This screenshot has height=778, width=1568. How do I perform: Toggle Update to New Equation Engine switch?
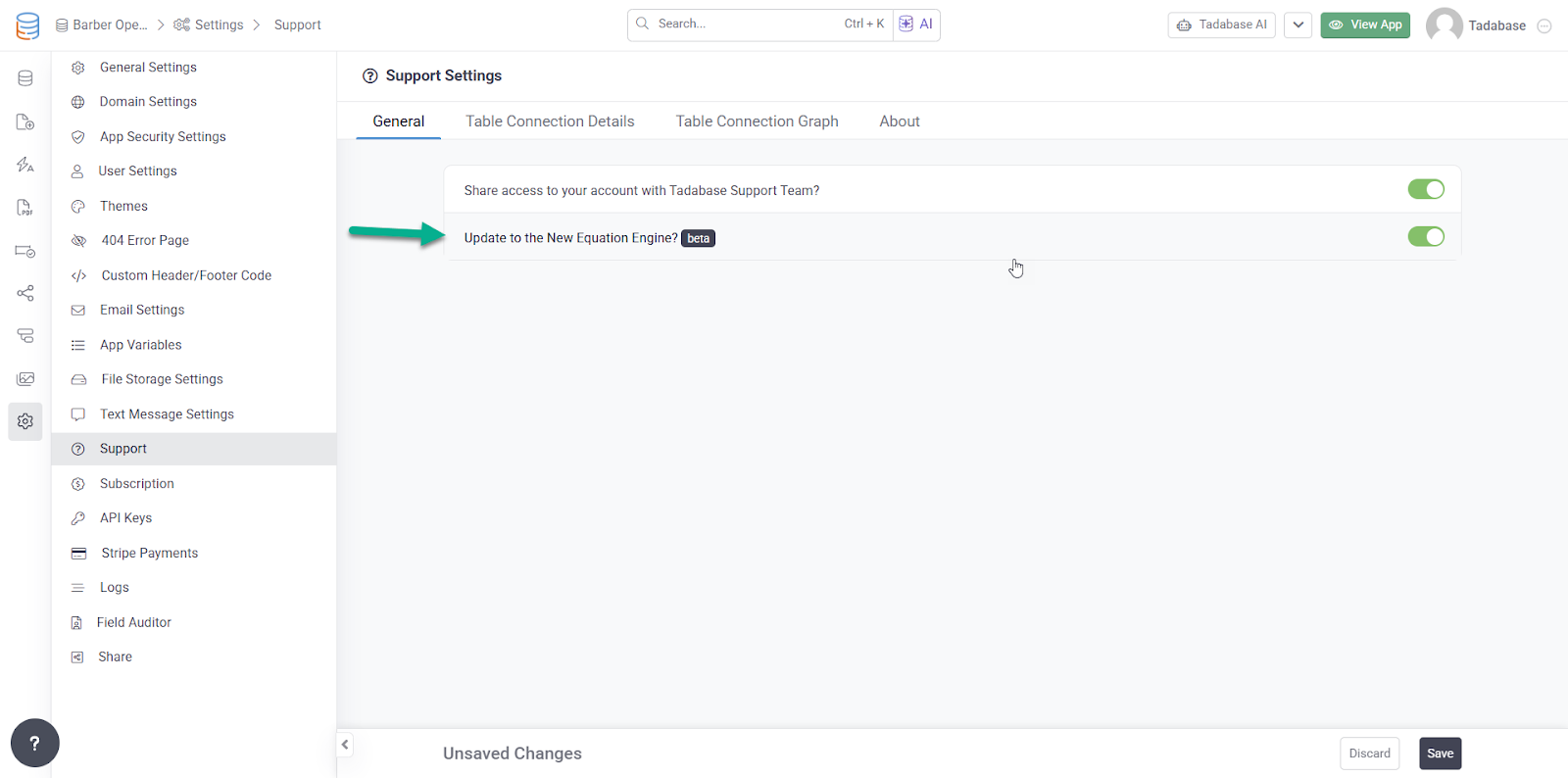tap(1425, 236)
